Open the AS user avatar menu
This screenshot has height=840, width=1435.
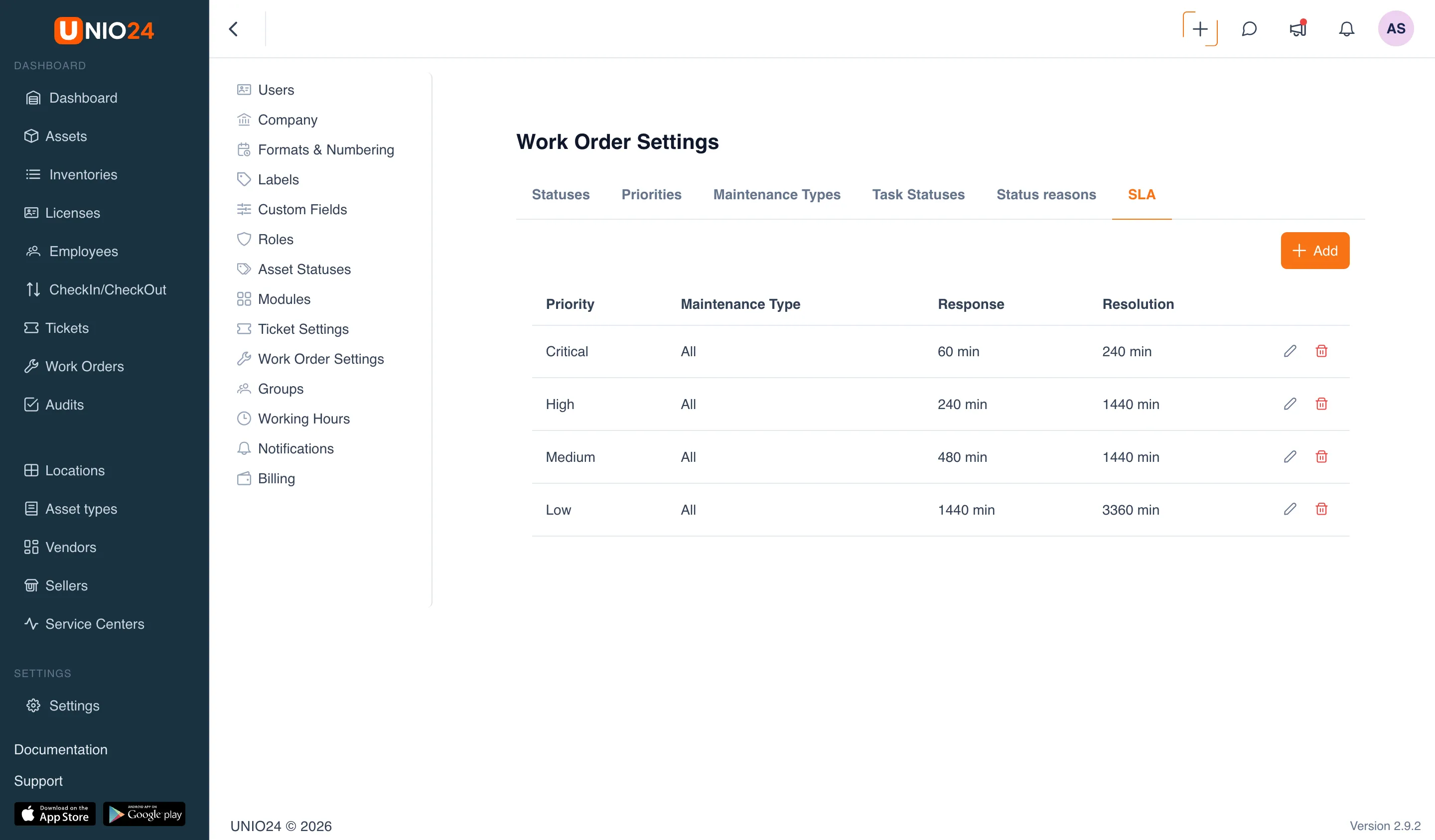1396,29
